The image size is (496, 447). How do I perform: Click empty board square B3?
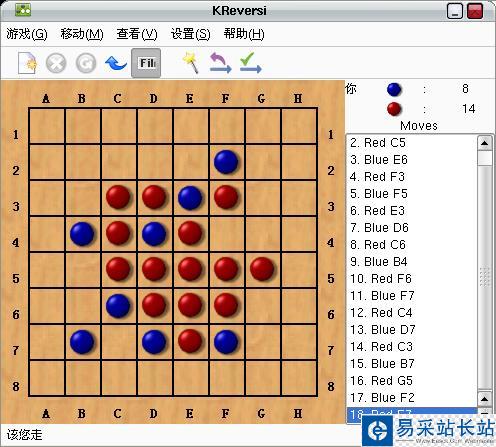(x=83, y=198)
